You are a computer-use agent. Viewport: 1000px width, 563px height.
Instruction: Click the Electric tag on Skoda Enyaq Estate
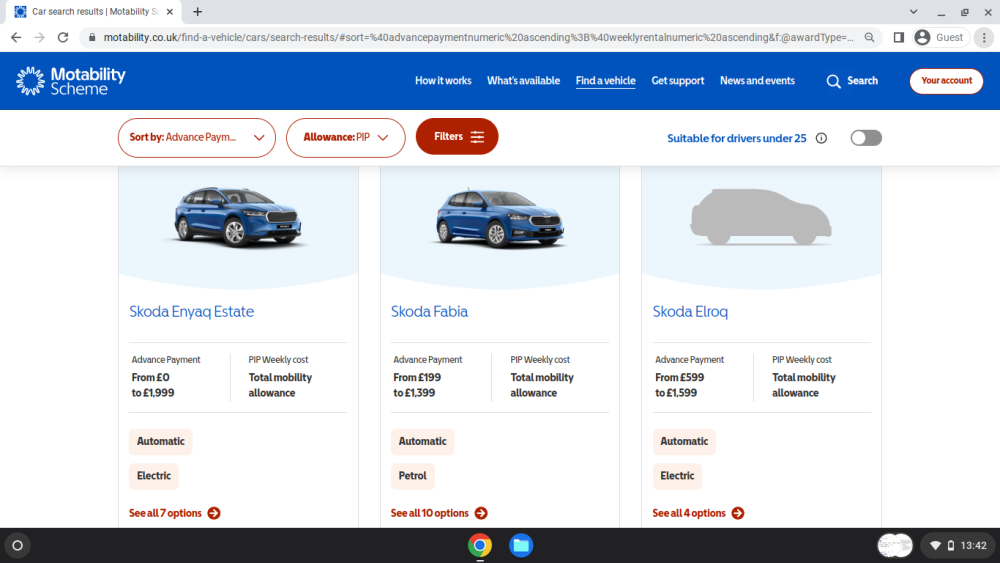pyautogui.click(x=154, y=476)
